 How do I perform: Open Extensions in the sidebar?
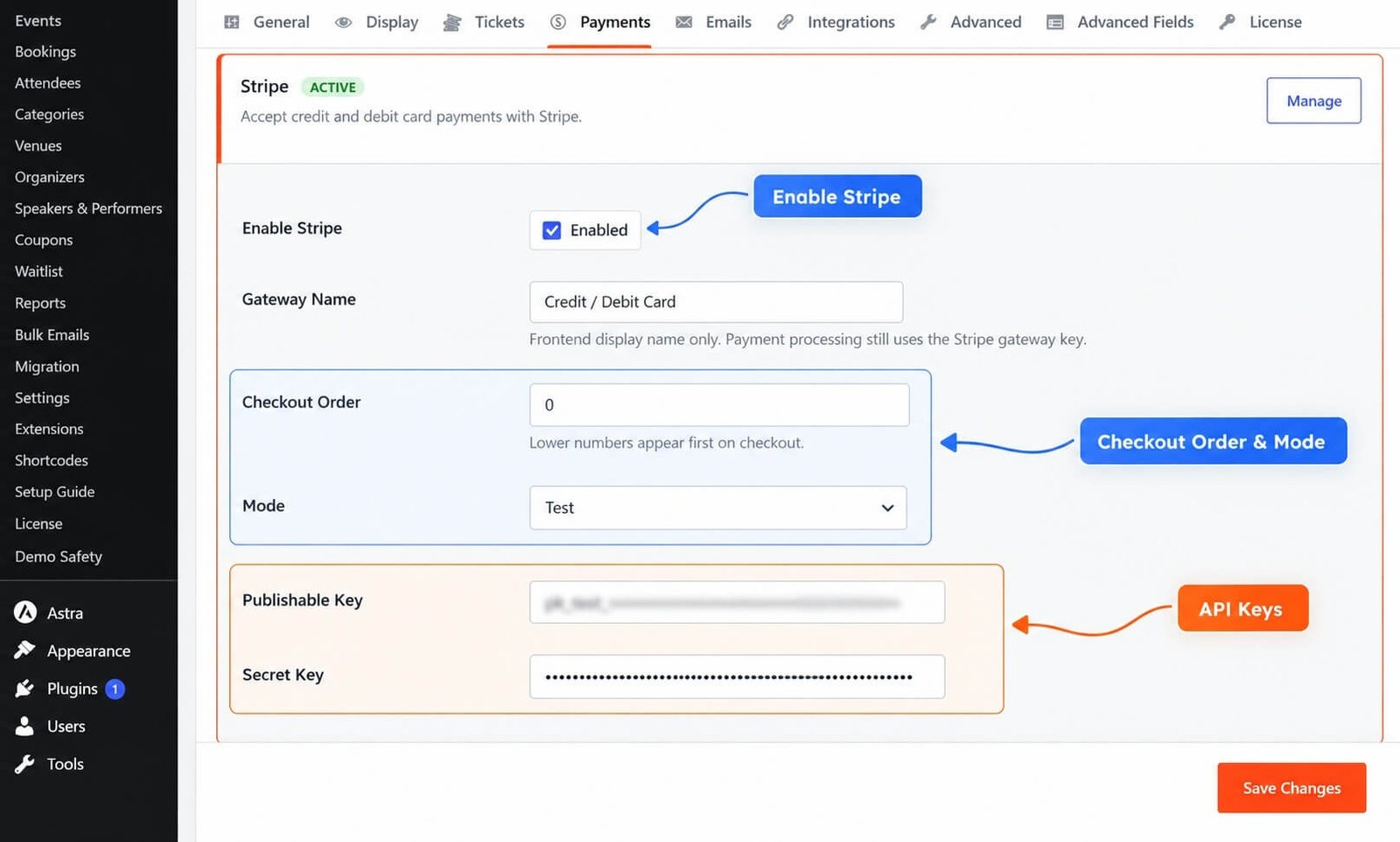49,429
